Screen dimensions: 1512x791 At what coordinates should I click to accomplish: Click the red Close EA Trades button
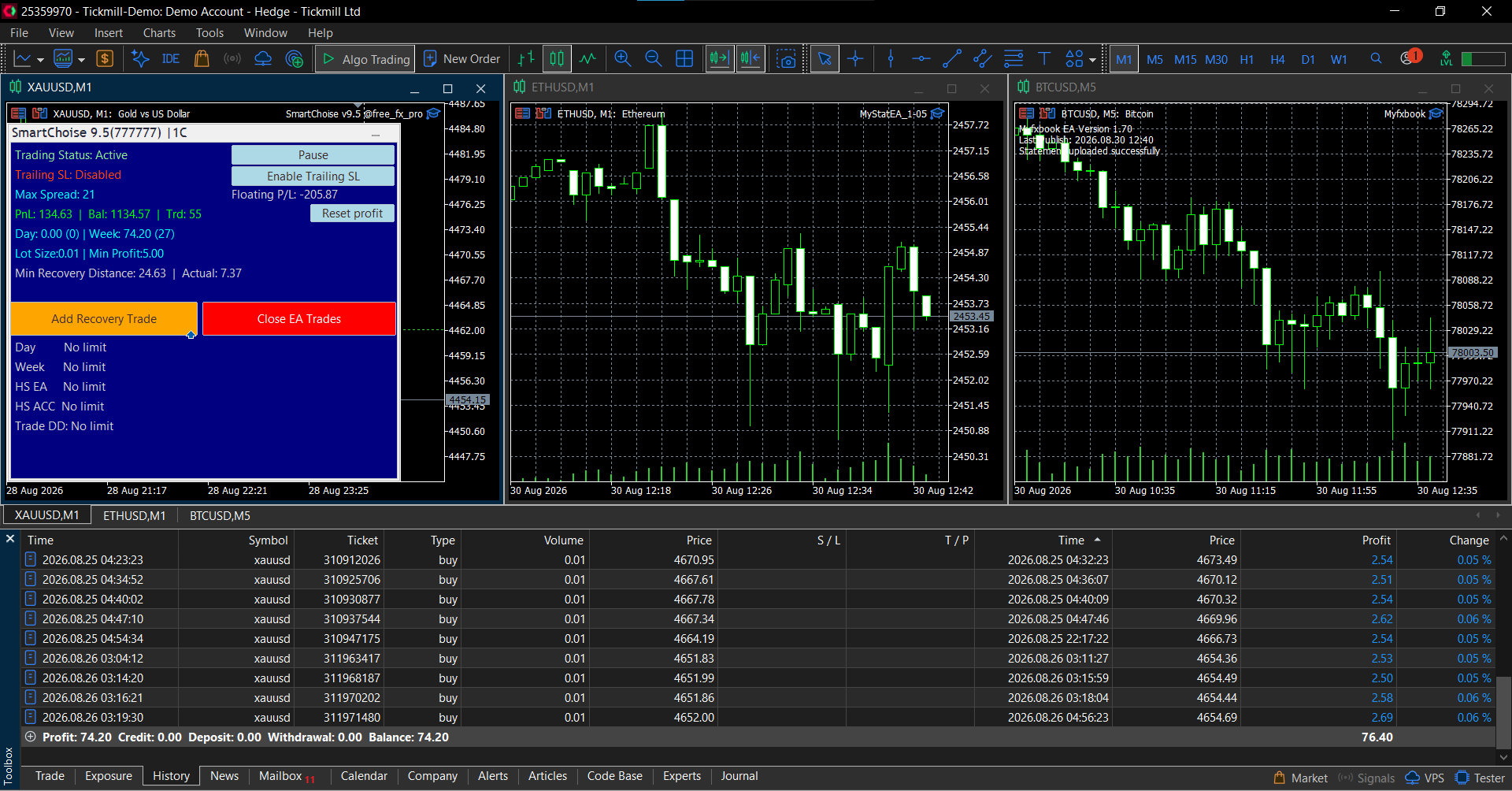(x=299, y=319)
